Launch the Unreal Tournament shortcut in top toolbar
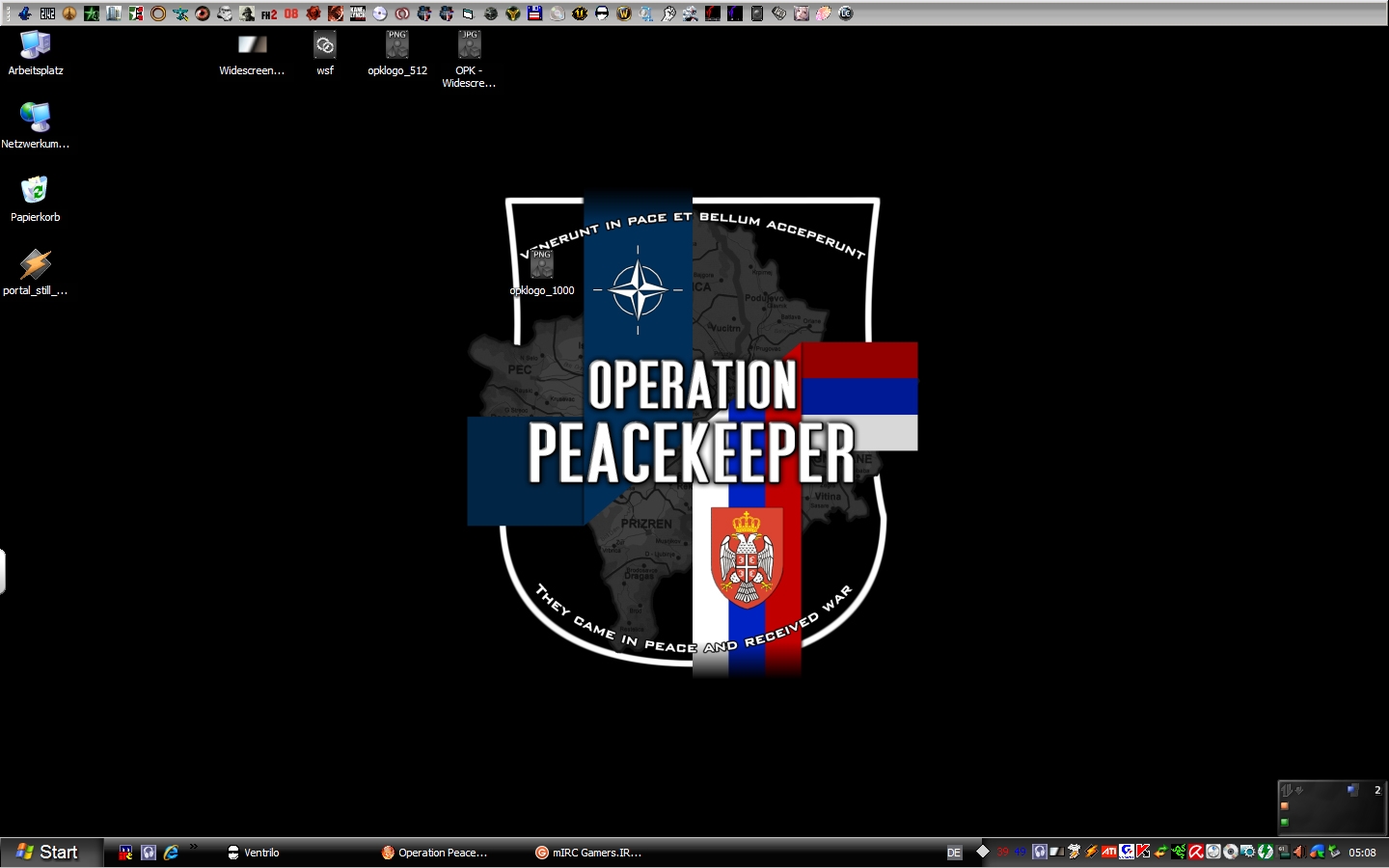Screen dimensions: 1389x868 tap(579, 14)
